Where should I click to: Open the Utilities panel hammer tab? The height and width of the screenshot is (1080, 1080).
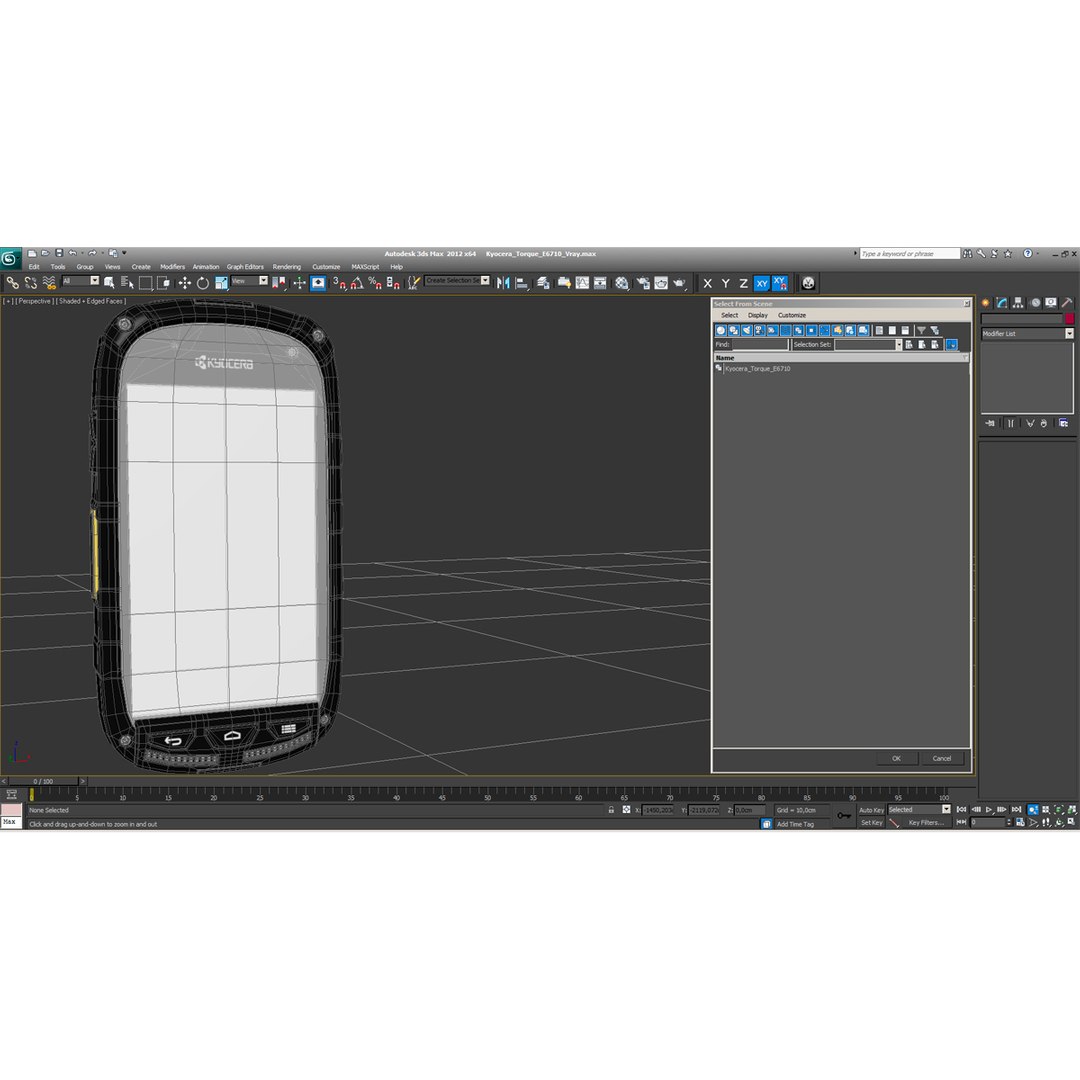coord(1066,302)
